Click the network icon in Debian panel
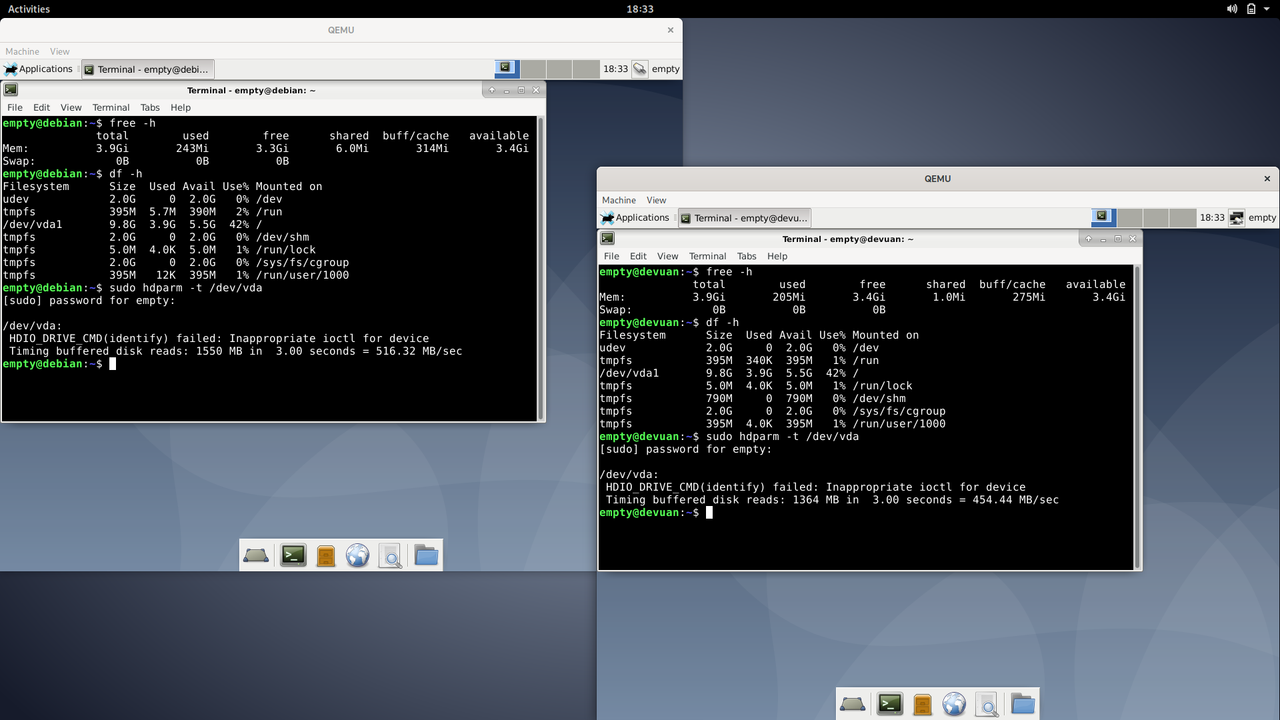Image resolution: width=1280 pixels, height=720 pixels. pyautogui.click(x=639, y=69)
